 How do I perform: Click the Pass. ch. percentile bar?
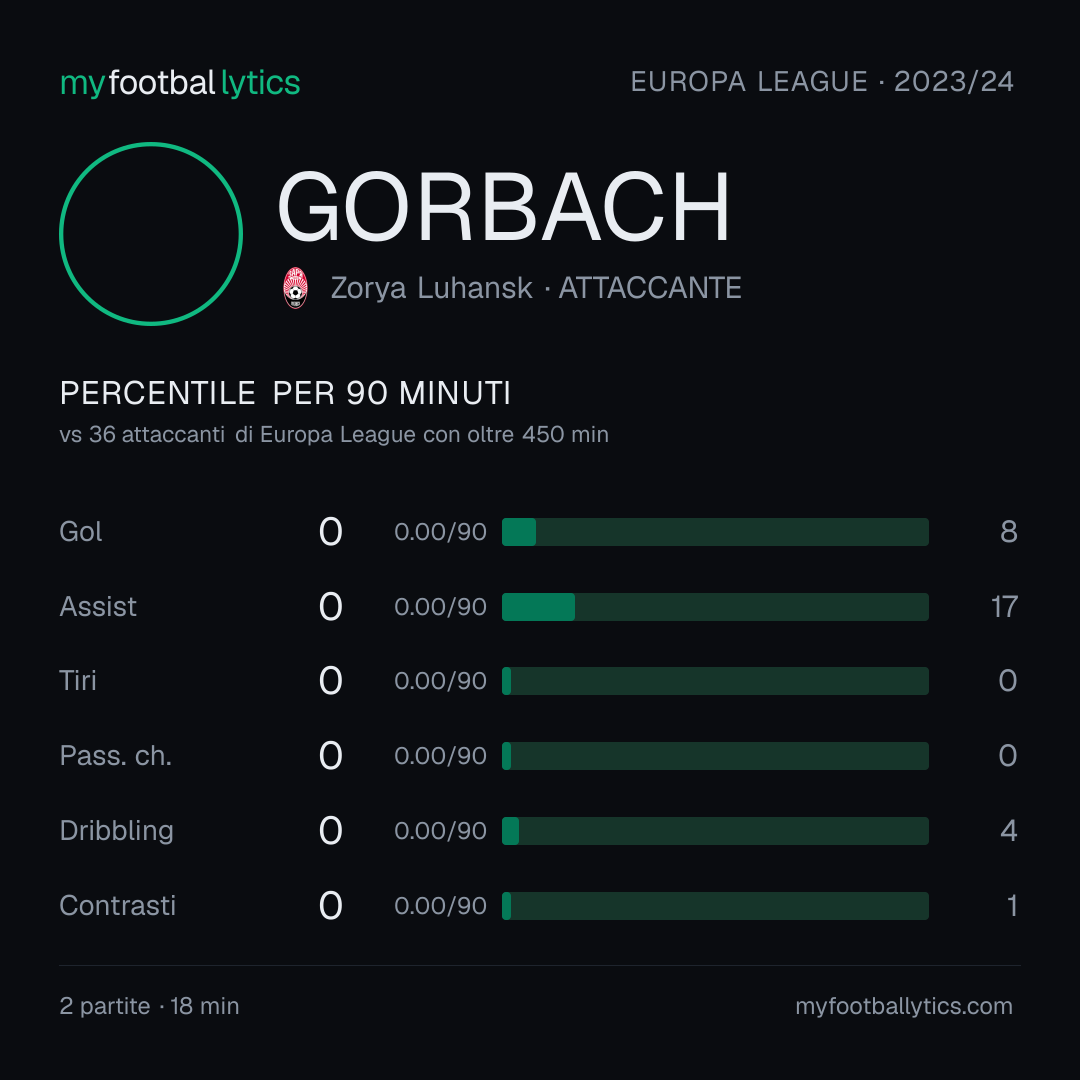tap(715, 756)
